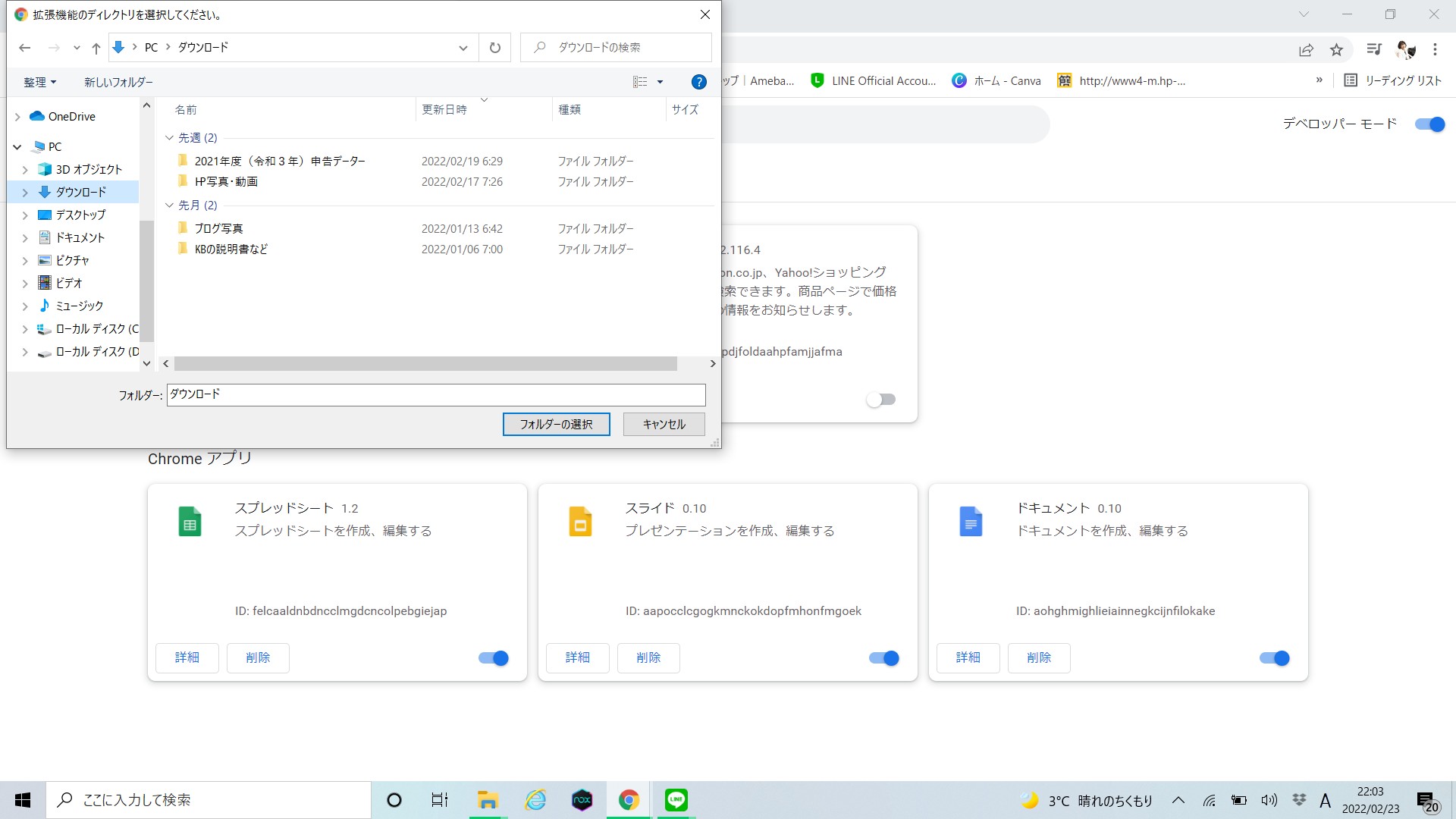Open Chrome three-dot menu
This screenshot has height=819, width=1456.
(1435, 49)
